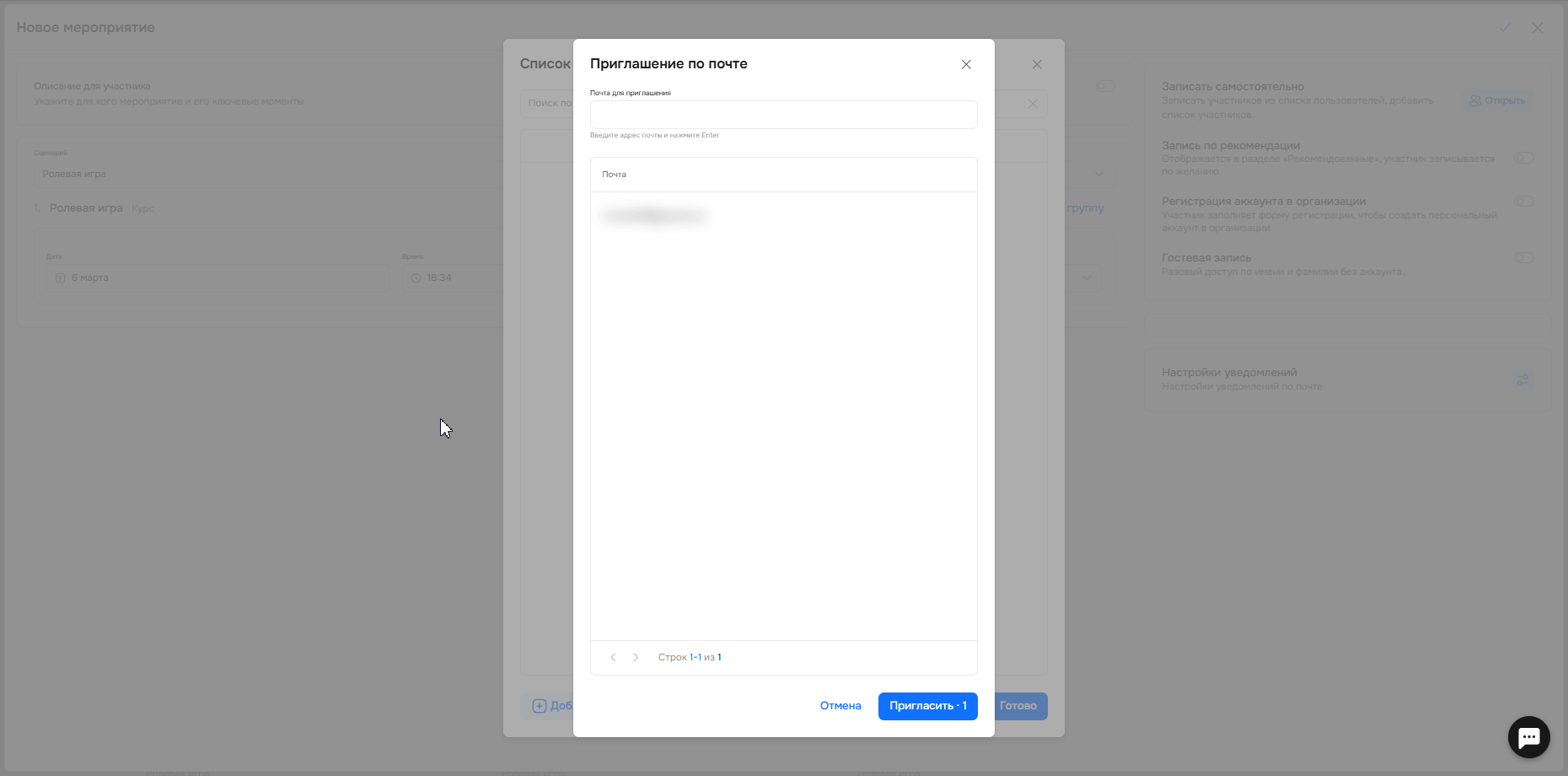The width and height of the screenshot is (1568, 776).
Task: Click the calendar icon in date field
Action: (60, 278)
